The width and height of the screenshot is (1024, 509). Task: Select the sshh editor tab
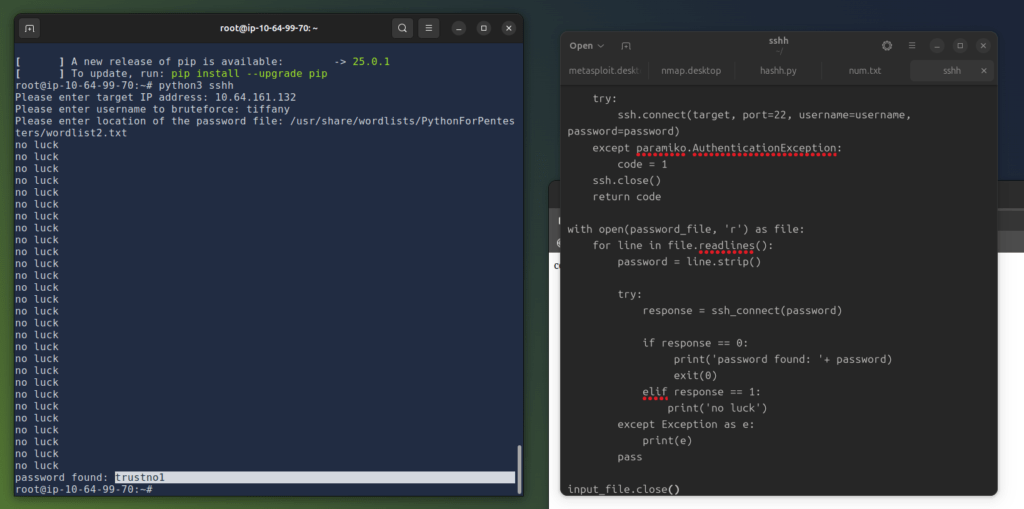pyautogui.click(x=952, y=71)
